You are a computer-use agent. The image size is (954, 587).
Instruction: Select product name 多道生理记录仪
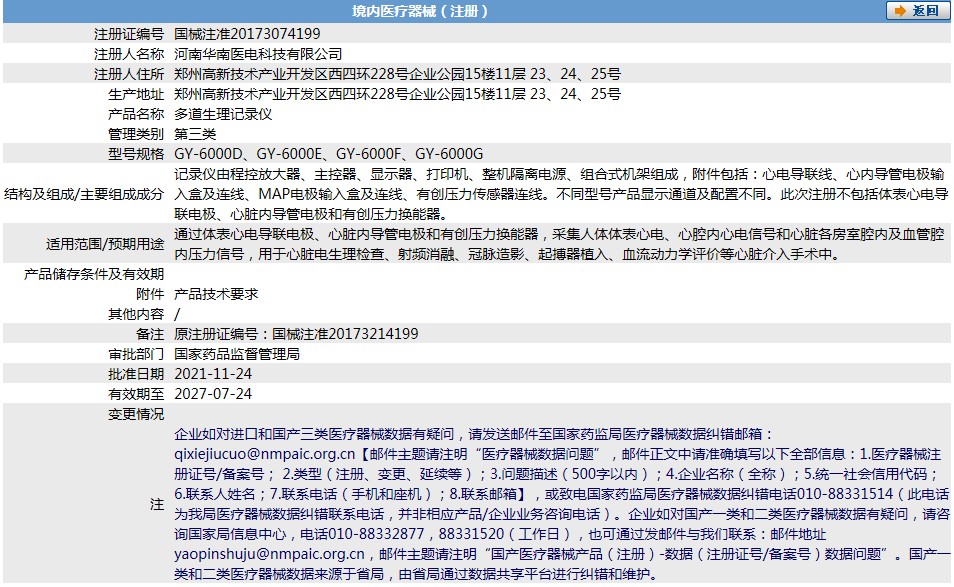coord(223,114)
